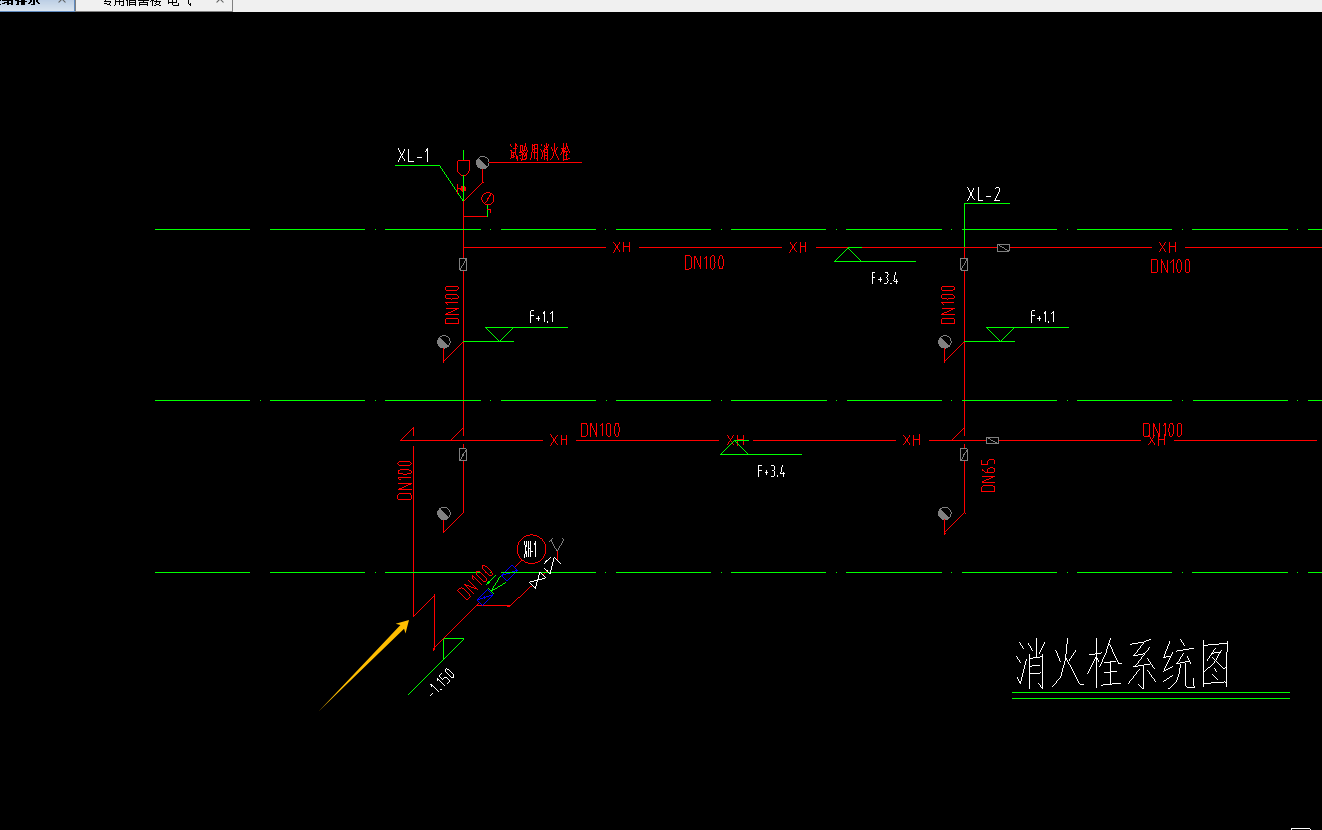Screen dimensions: 1322x830
Task: Select the F+3.4 label nearest XL-2
Action: [x=885, y=279]
